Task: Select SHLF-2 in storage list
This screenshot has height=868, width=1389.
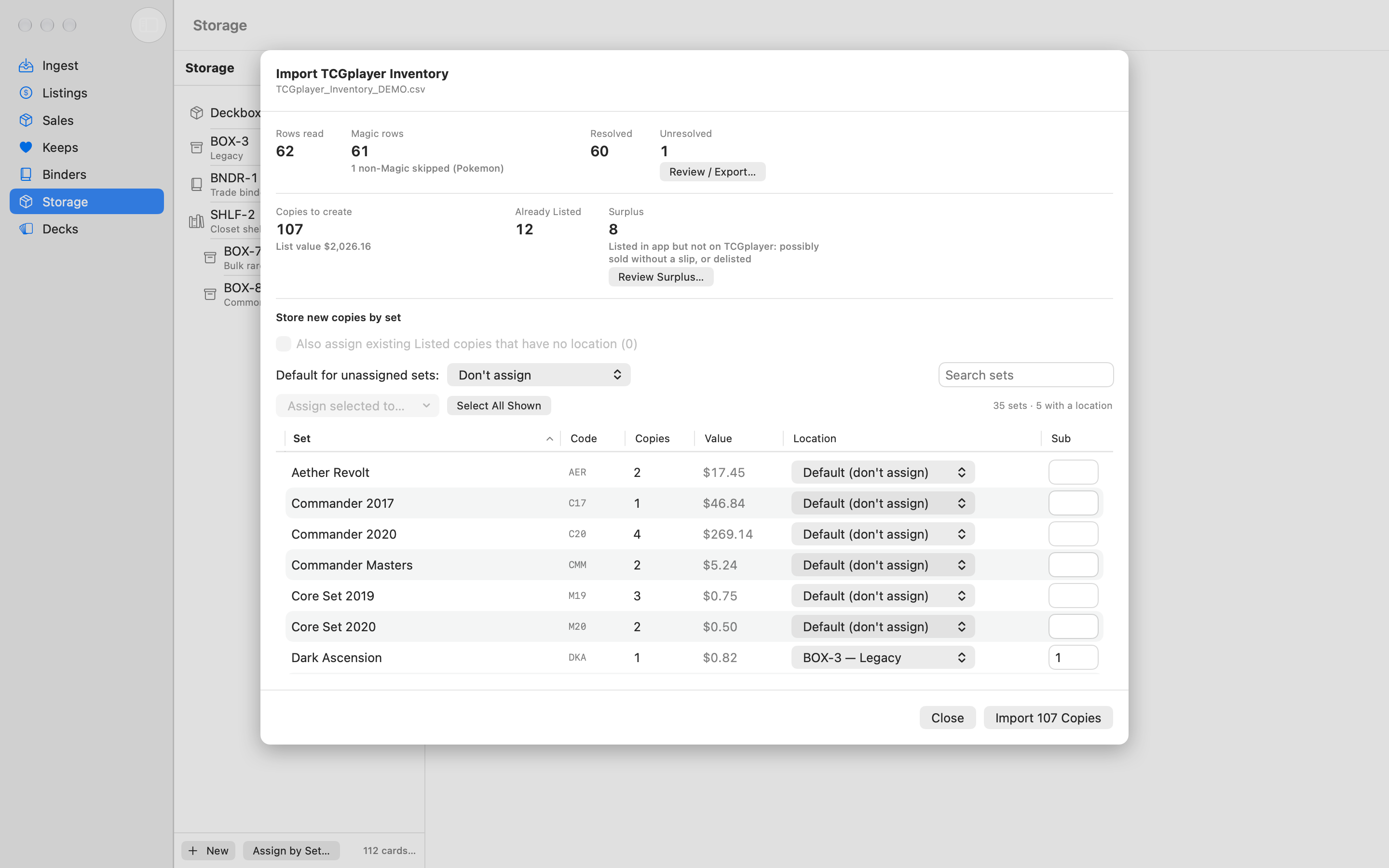Action: pyautogui.click(x=225, y=221)
